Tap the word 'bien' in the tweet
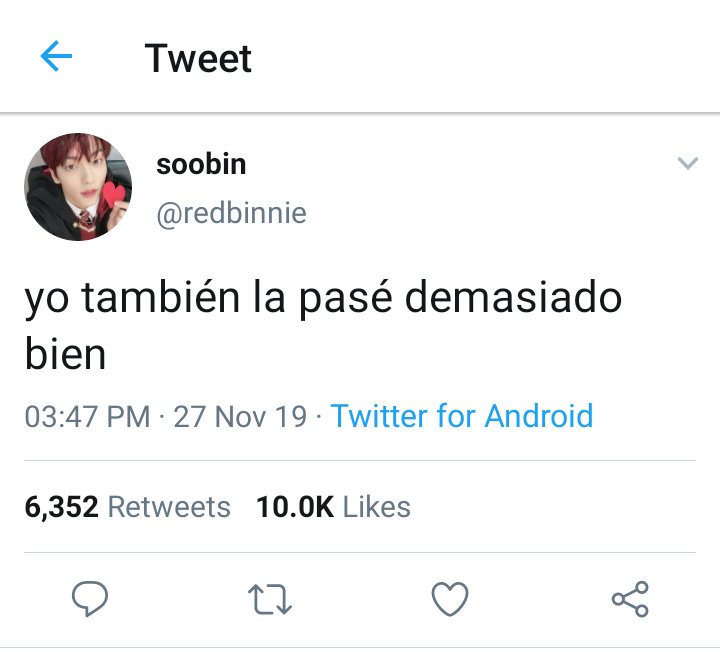 65,354
